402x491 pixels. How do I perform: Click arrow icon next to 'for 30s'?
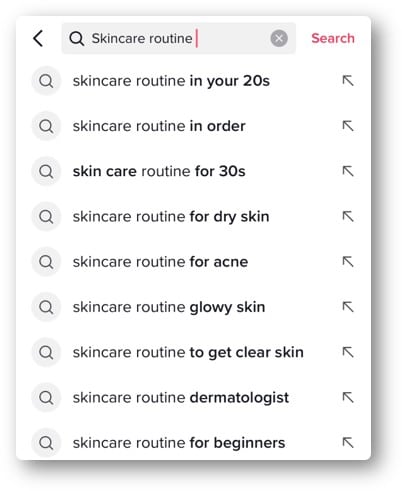point(348,171)
